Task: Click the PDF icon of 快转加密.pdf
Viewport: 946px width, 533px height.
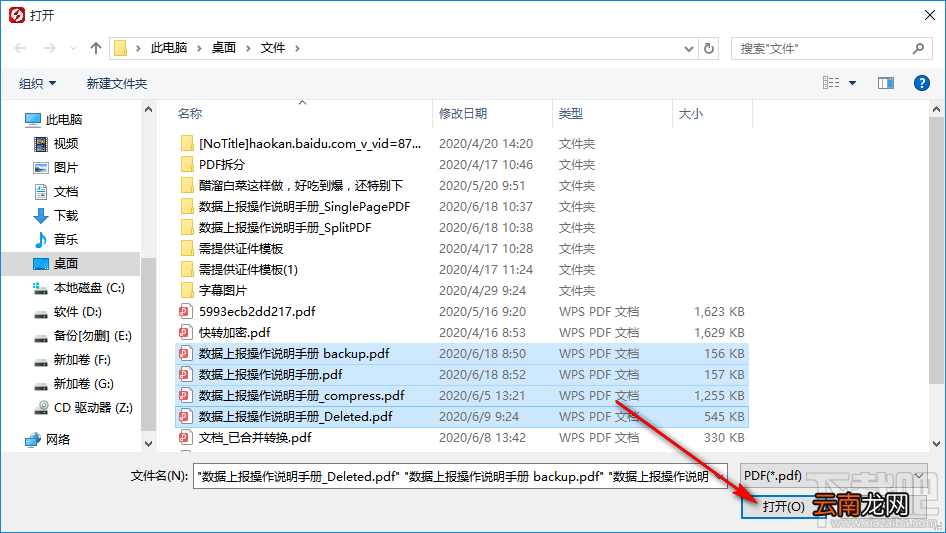Action: coord(185,333)
